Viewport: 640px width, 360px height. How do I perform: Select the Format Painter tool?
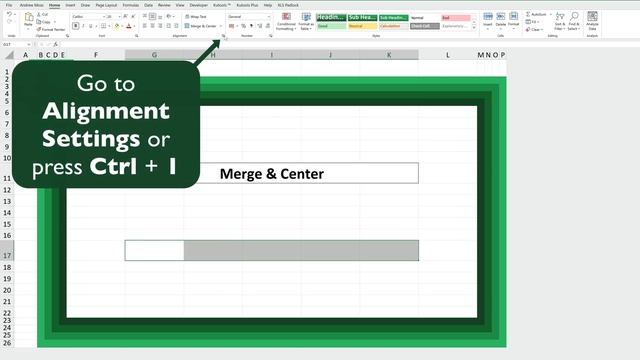coord(51,29)
